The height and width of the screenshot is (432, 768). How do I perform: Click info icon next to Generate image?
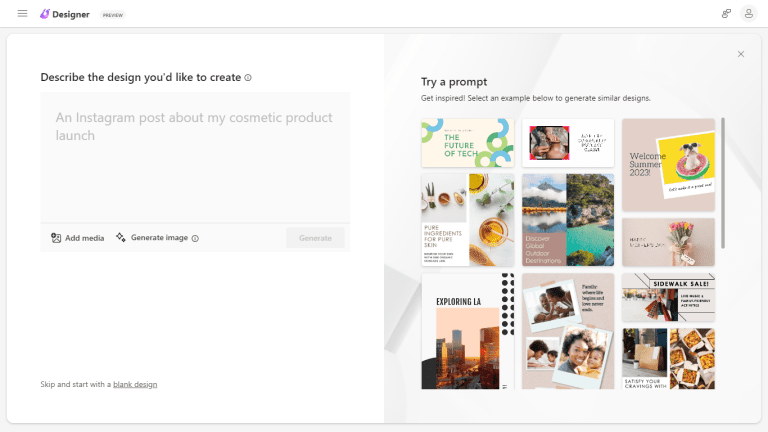195,239
